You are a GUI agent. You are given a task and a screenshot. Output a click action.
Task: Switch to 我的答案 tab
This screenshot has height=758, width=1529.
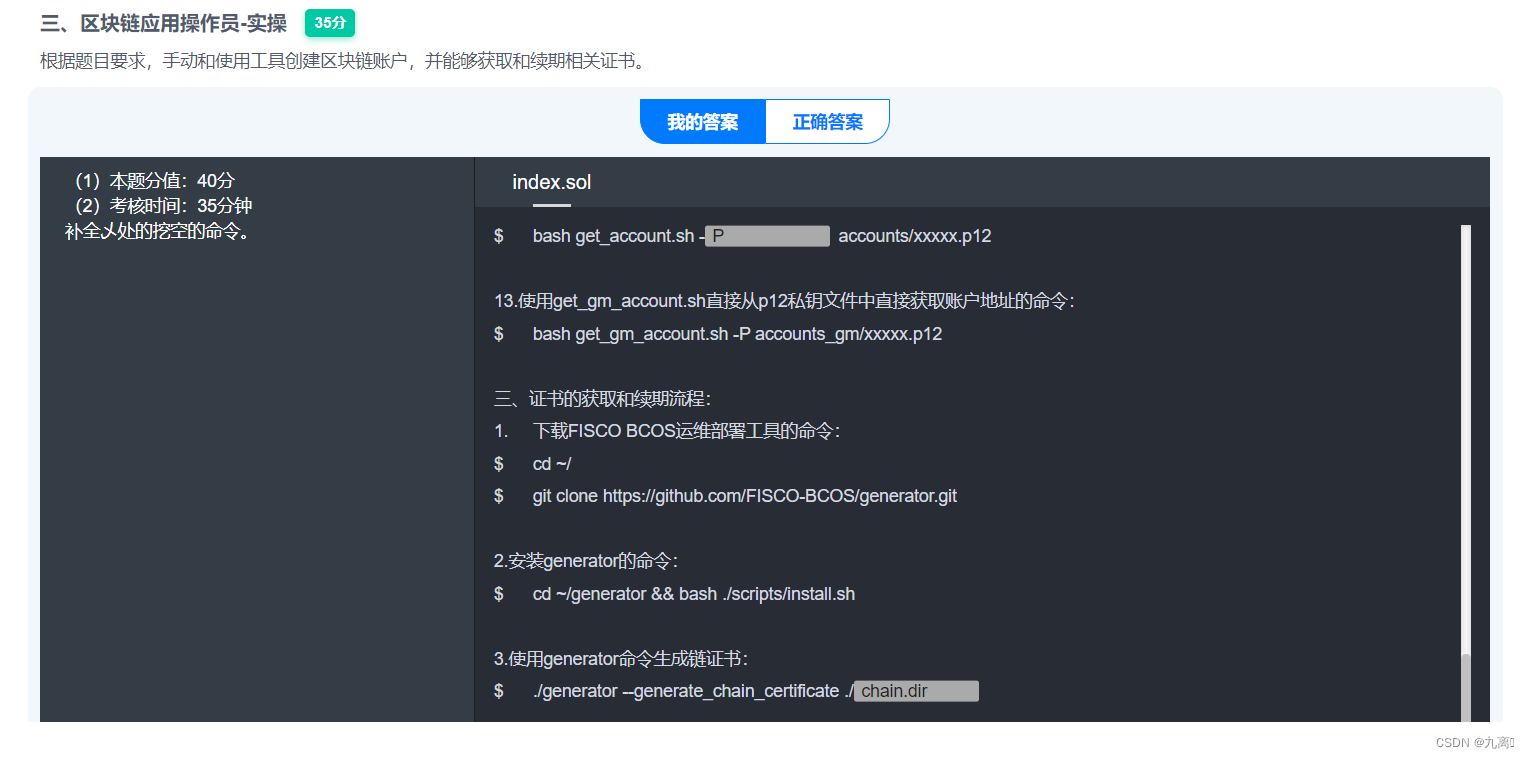[703, 122]
